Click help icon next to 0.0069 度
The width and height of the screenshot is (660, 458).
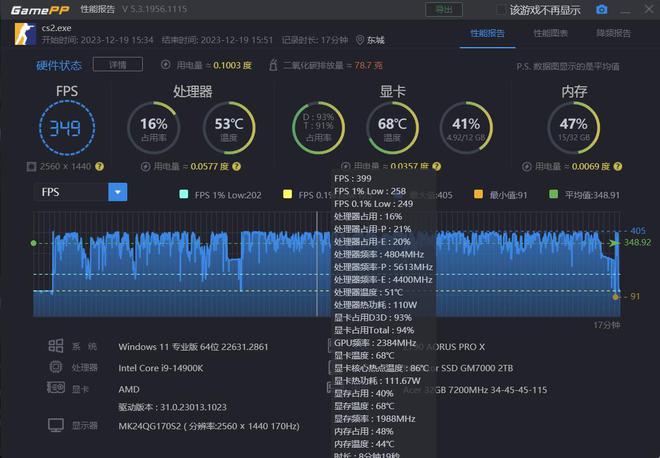pos(617,167)
